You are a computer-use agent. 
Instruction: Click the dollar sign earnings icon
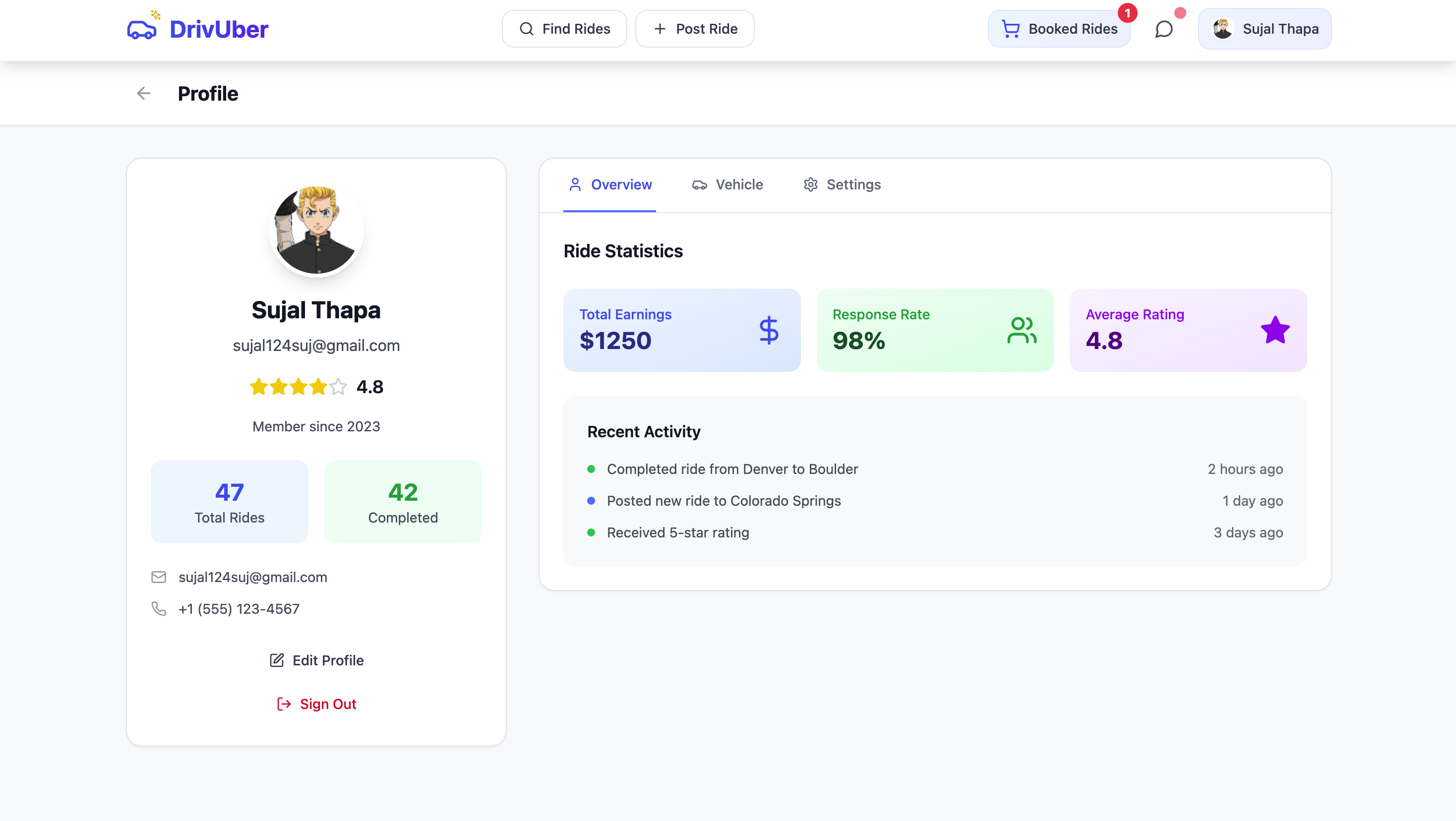coord(768,330)
